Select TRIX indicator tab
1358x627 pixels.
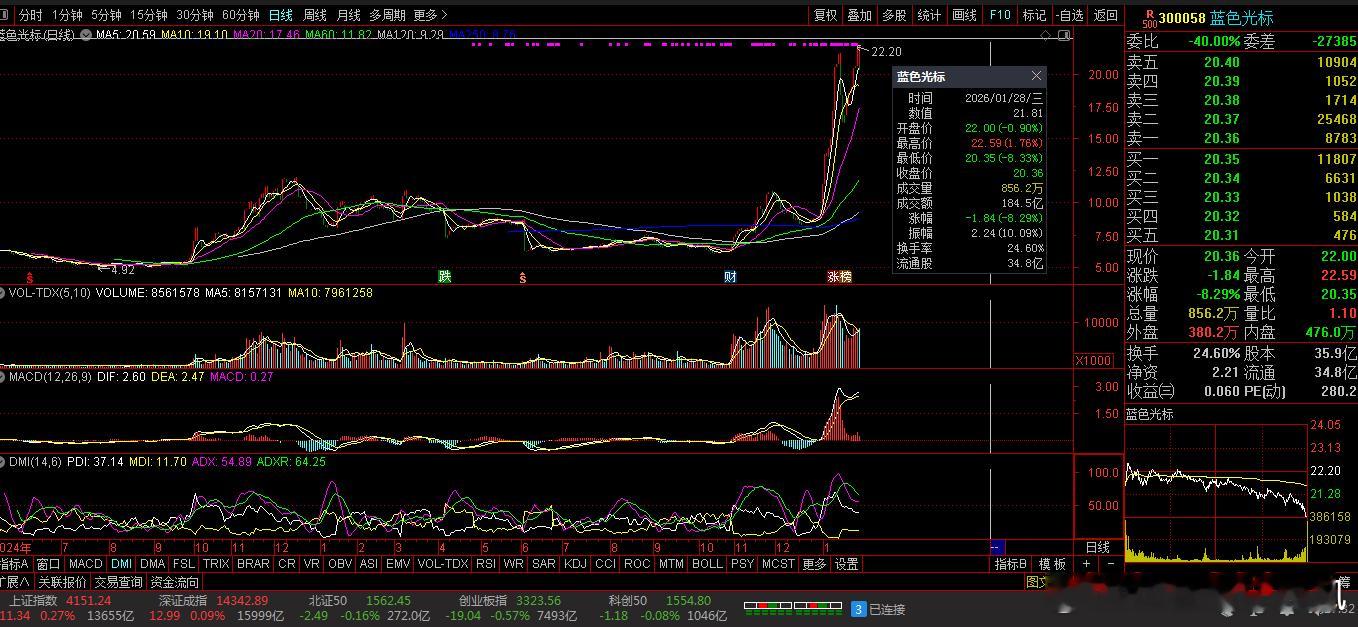216,564
